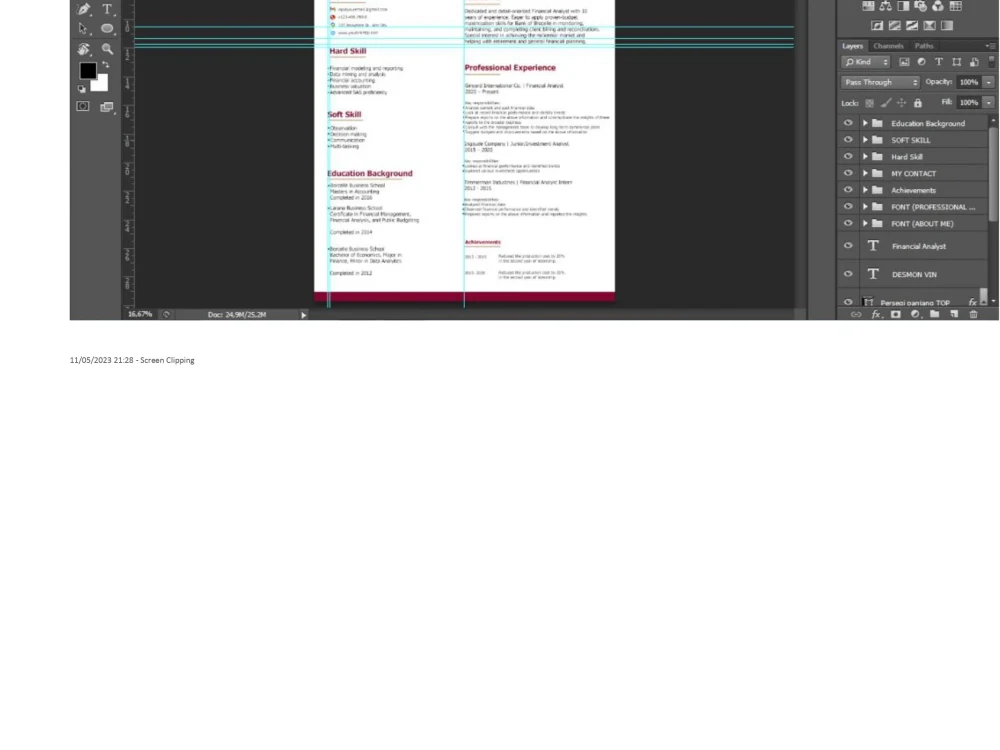The width and height of the screenshot is (1000, 750).
Task: Add a Hue/Saturation adjustment
Action: point(868,6)
